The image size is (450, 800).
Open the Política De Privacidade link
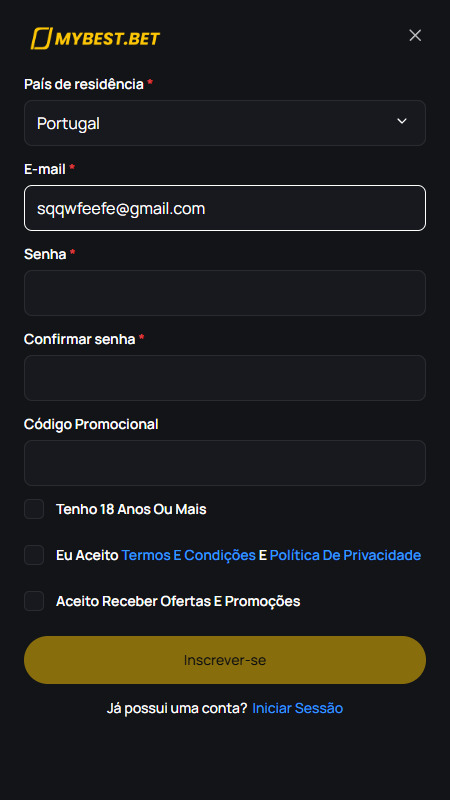click(345, 555)
